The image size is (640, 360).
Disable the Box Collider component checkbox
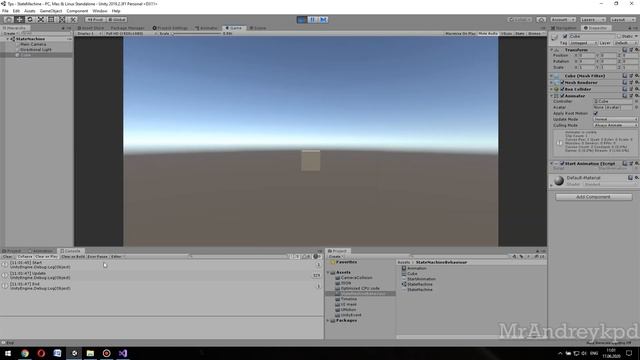(x=562, y=89)
